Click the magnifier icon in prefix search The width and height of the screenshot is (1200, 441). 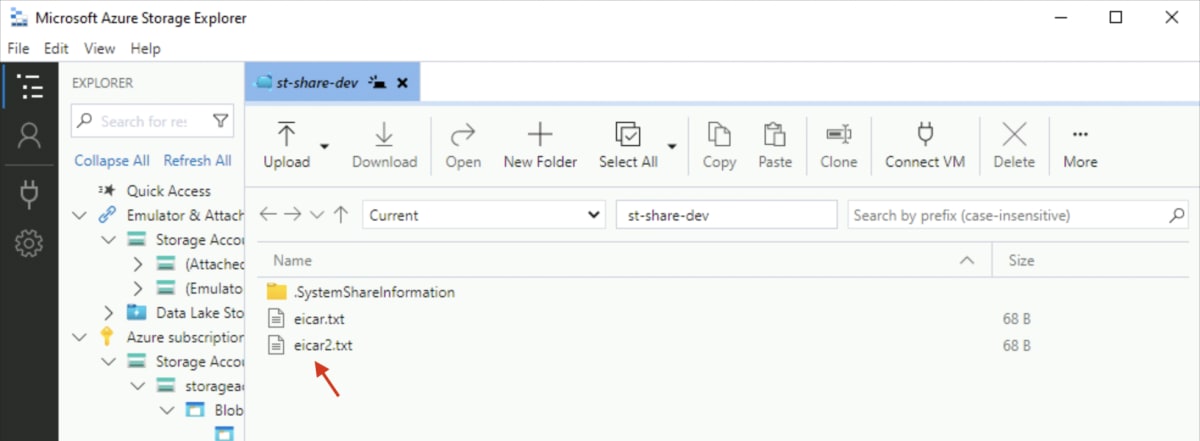(1177, 215)
